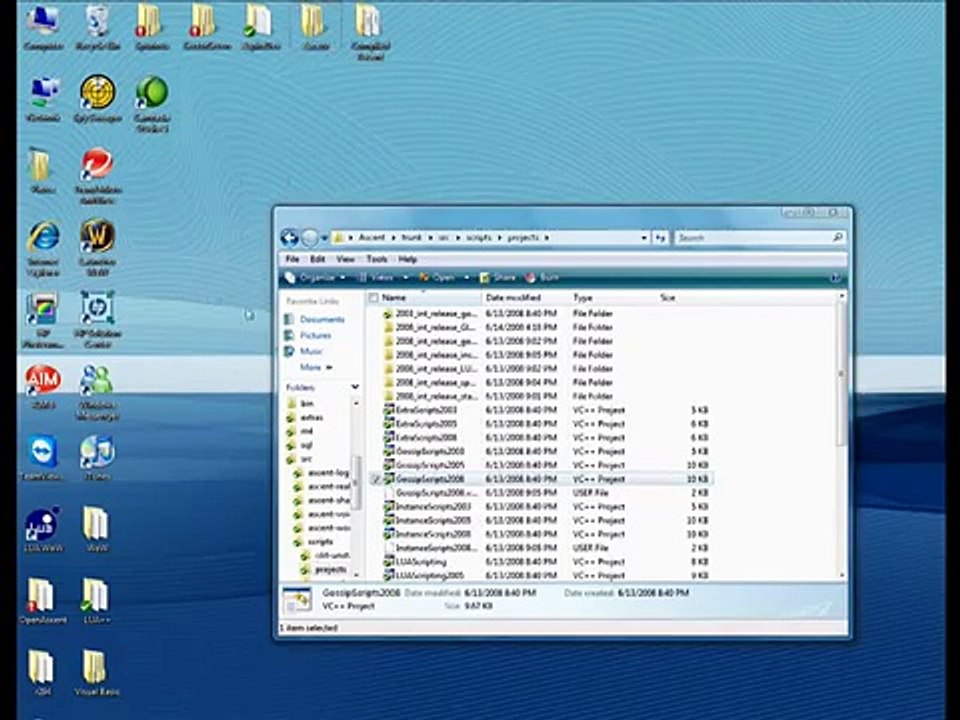Click the Explorer Forward arrow button
960x720 pixels.
point(310,238)
